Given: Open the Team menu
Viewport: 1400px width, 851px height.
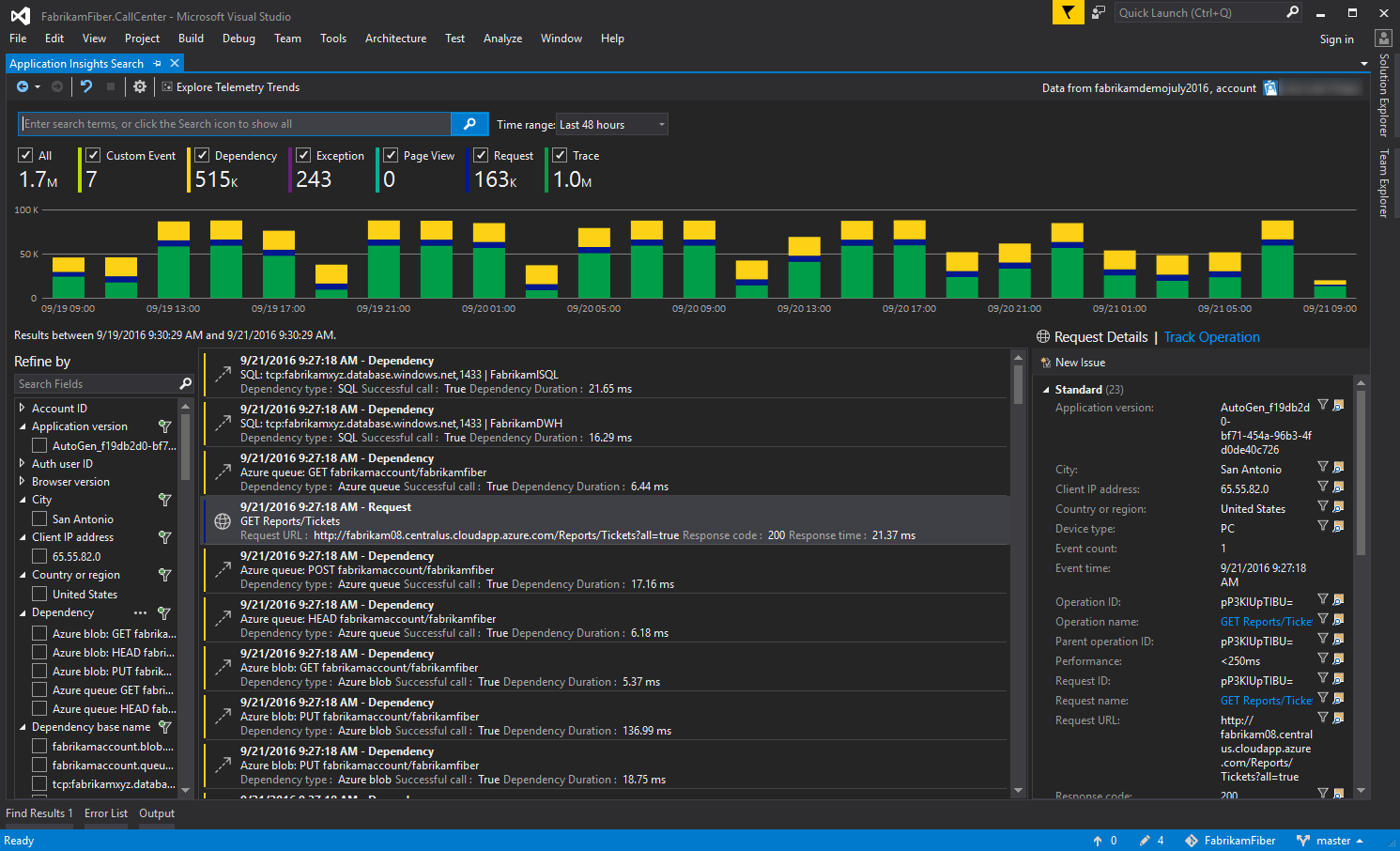Looking at the screenshot, I should click(x=287, y=39).
